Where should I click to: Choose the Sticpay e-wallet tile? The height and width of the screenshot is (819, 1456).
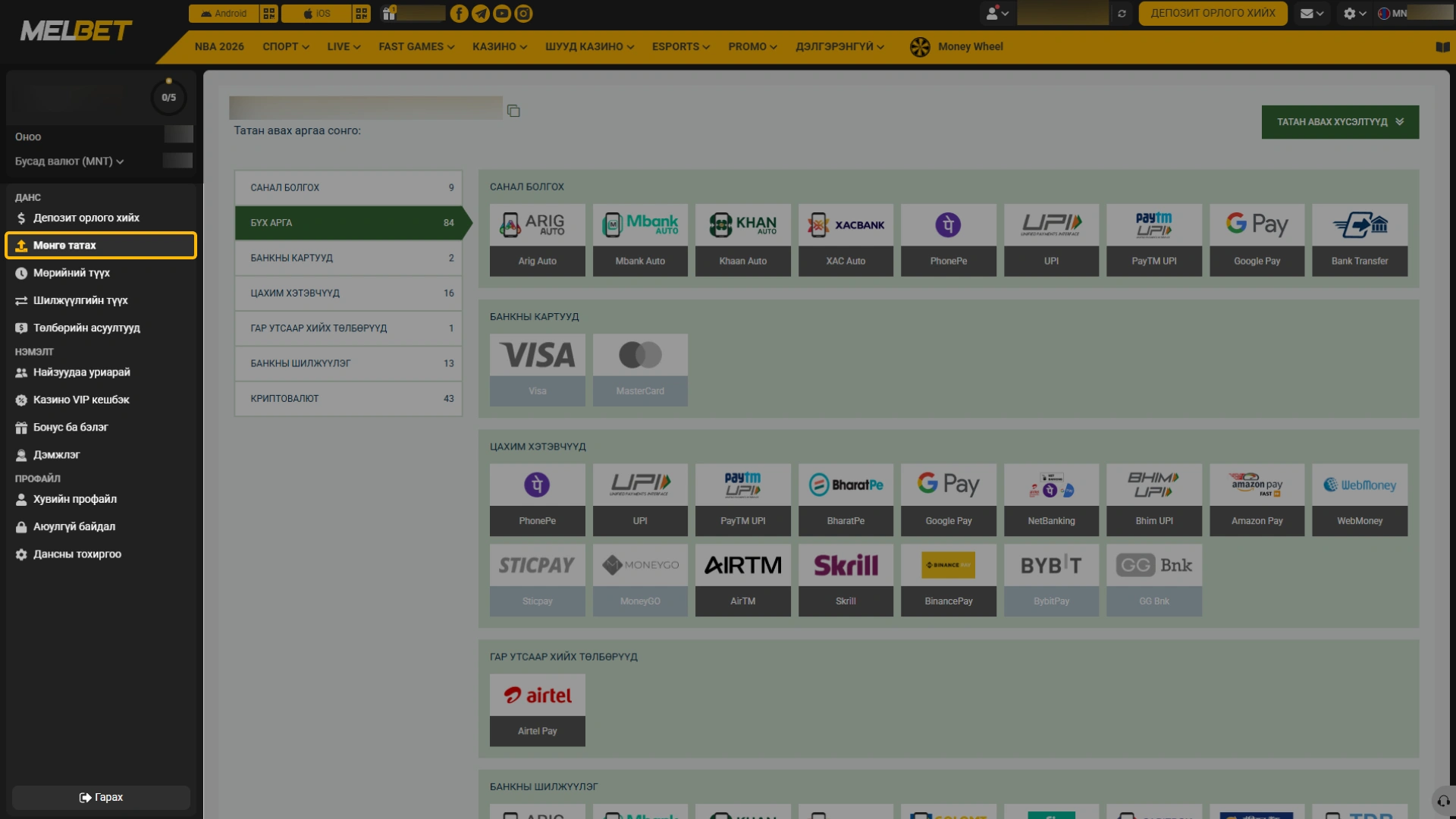(x=538, y=580)
